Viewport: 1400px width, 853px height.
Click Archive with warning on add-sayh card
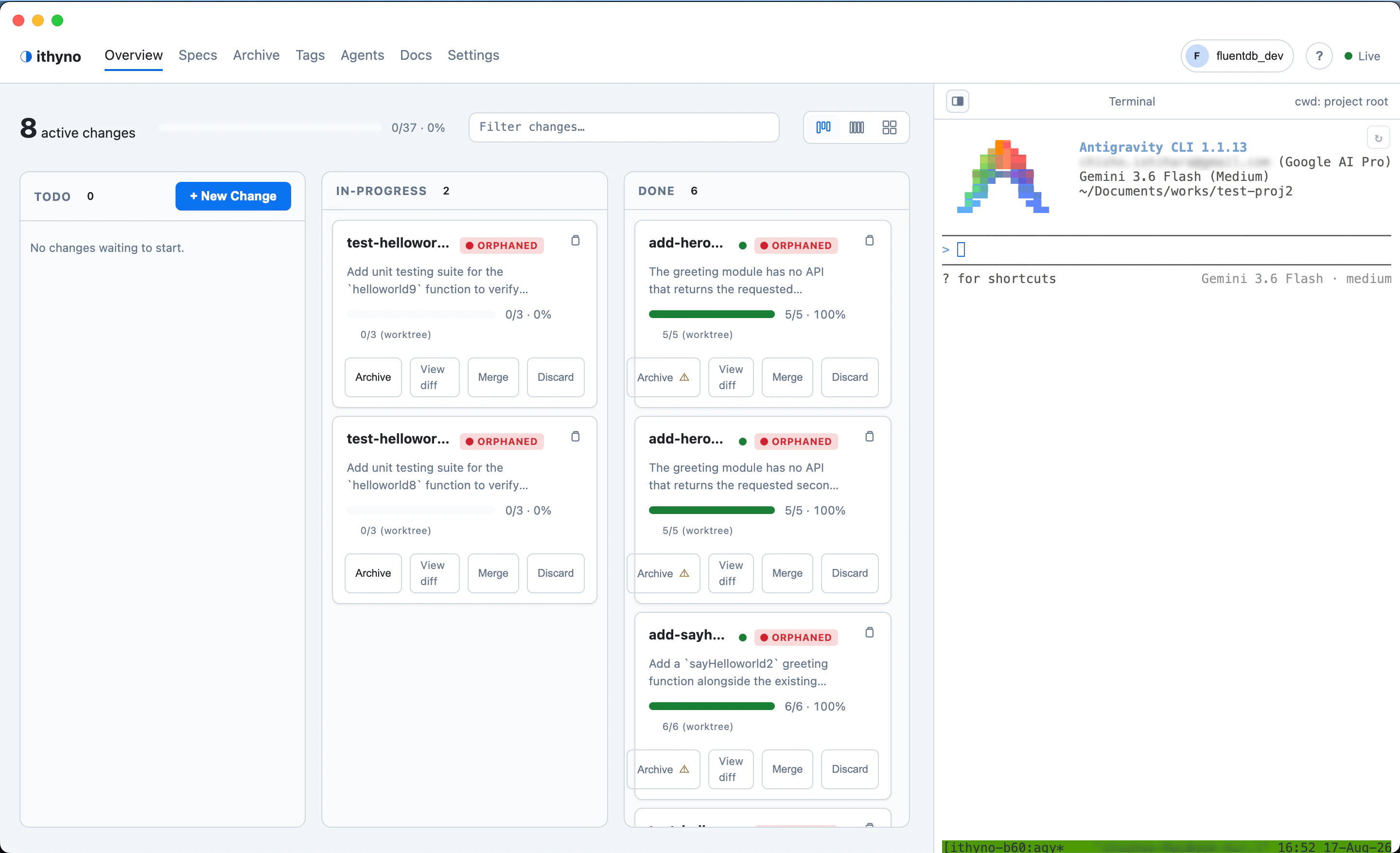663,769
